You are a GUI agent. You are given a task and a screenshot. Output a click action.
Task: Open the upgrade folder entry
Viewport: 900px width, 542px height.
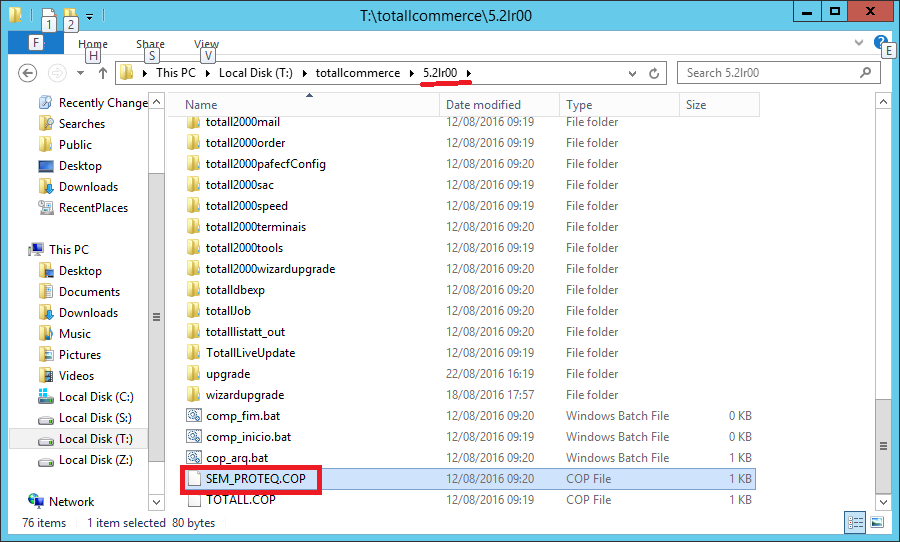228,374
